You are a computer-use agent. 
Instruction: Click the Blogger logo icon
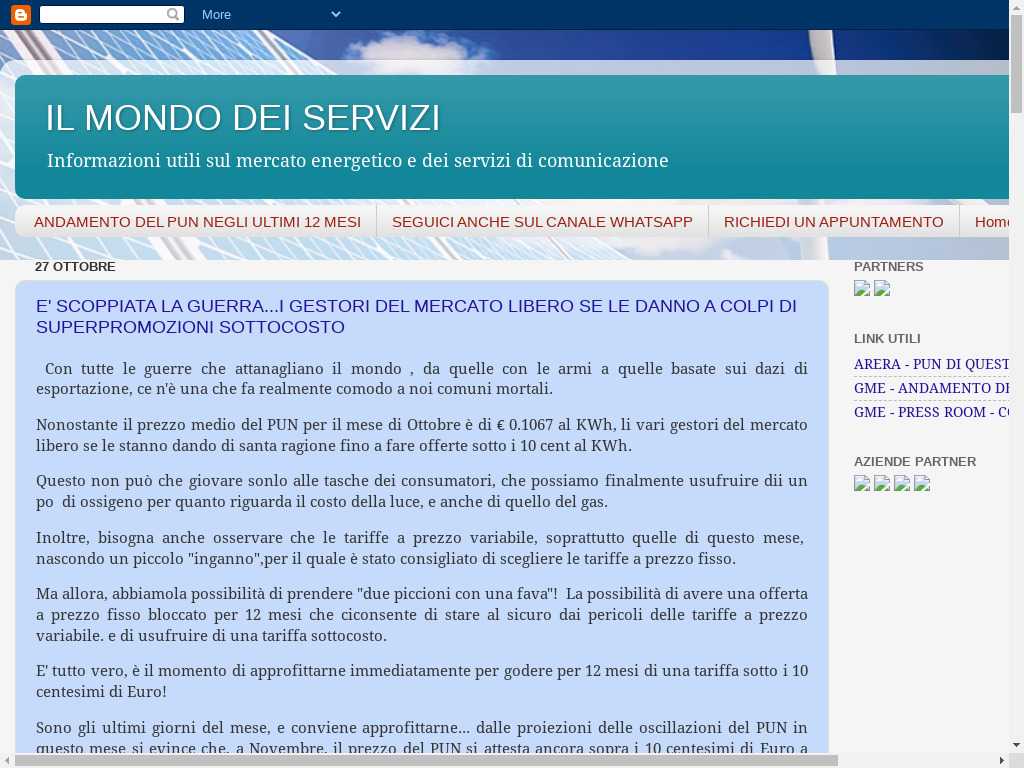[20, 14]
